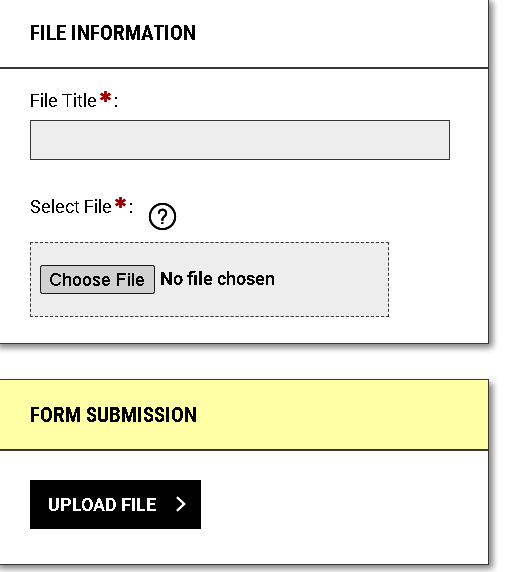Click the yellow Form Submission header bar

(244, 415)
